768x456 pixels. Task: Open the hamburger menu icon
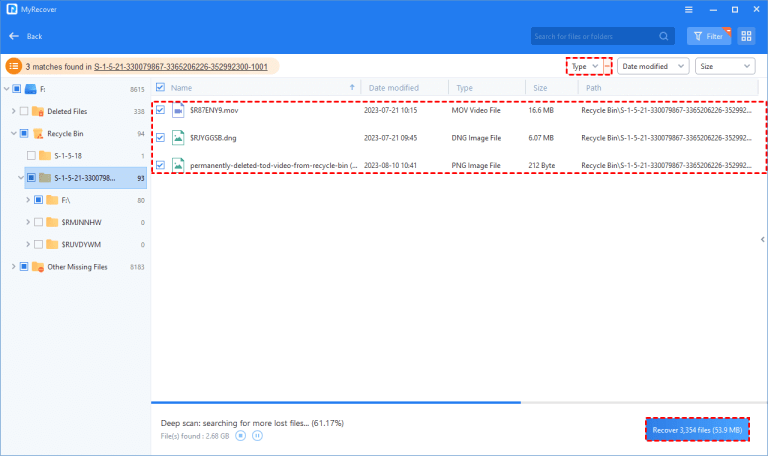(689, 9)
